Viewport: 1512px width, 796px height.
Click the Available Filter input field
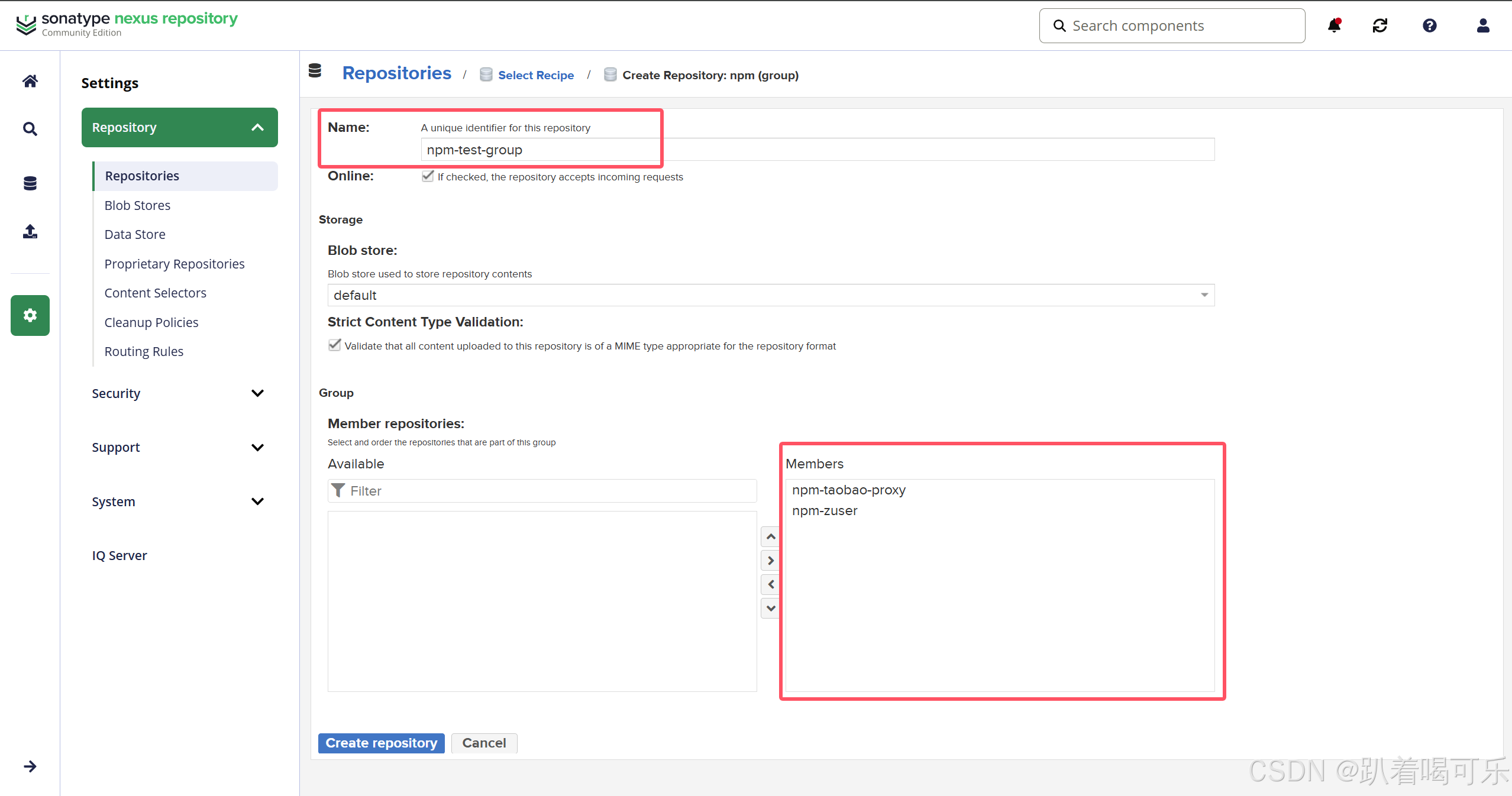pyautogui.click(x=542, y=491)
